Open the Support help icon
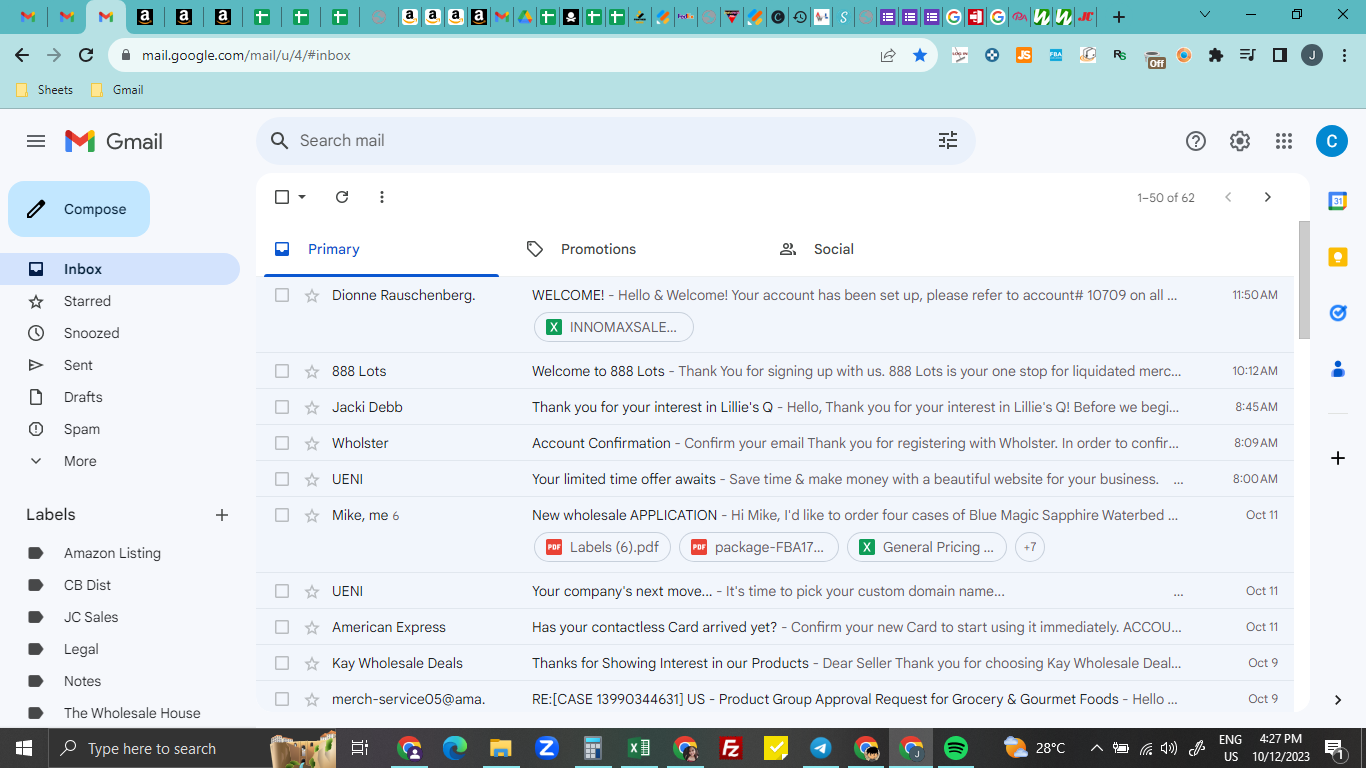Viewport: 1366px width, 768px height. (1196, 141)
